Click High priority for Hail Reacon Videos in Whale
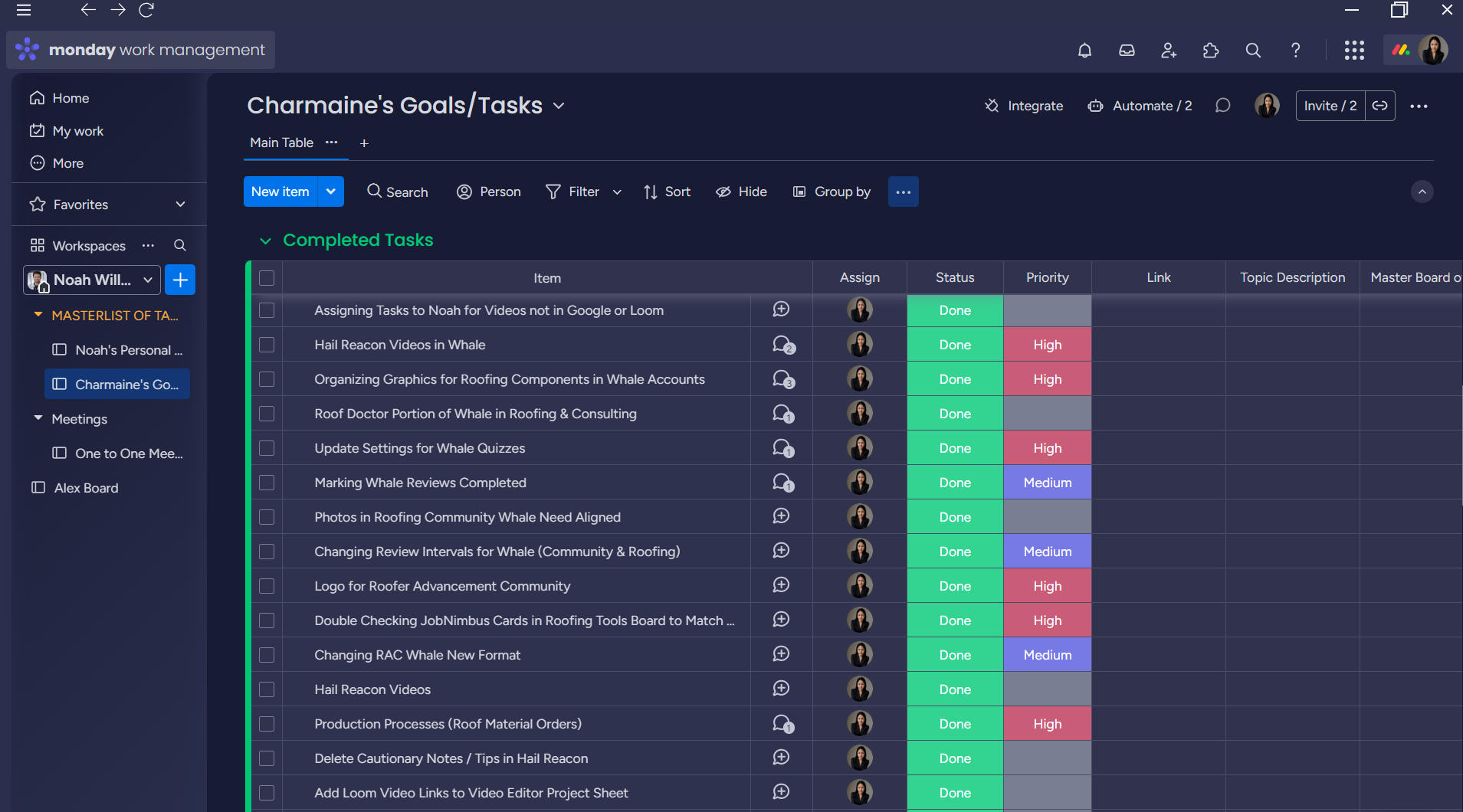The height and width of the screenshot is (812, 1463). click(1048, 345)
